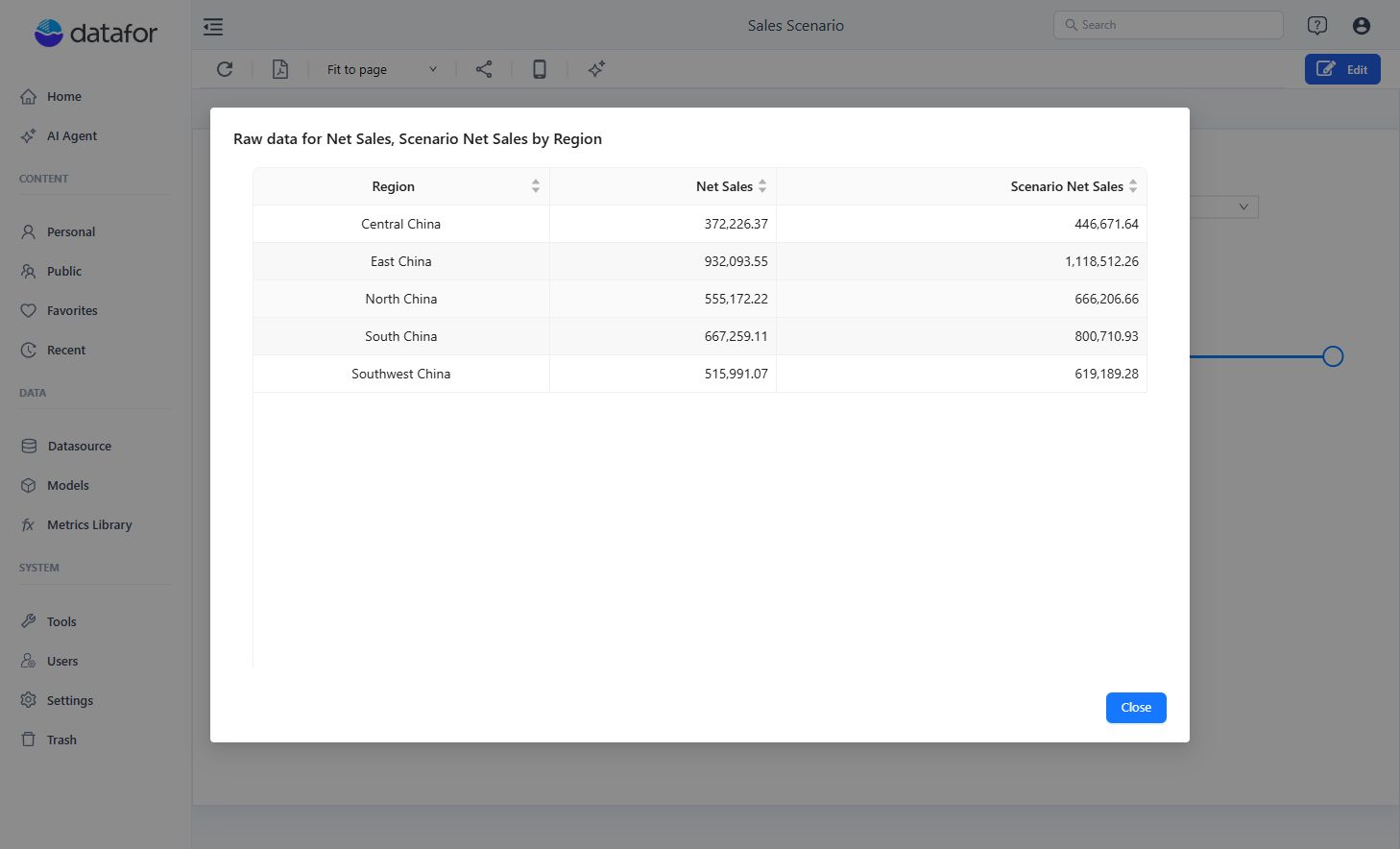Viewport: 1400px width, 849px height.
Task: Sort table by Region column arrows
Action: pos(536,186)
